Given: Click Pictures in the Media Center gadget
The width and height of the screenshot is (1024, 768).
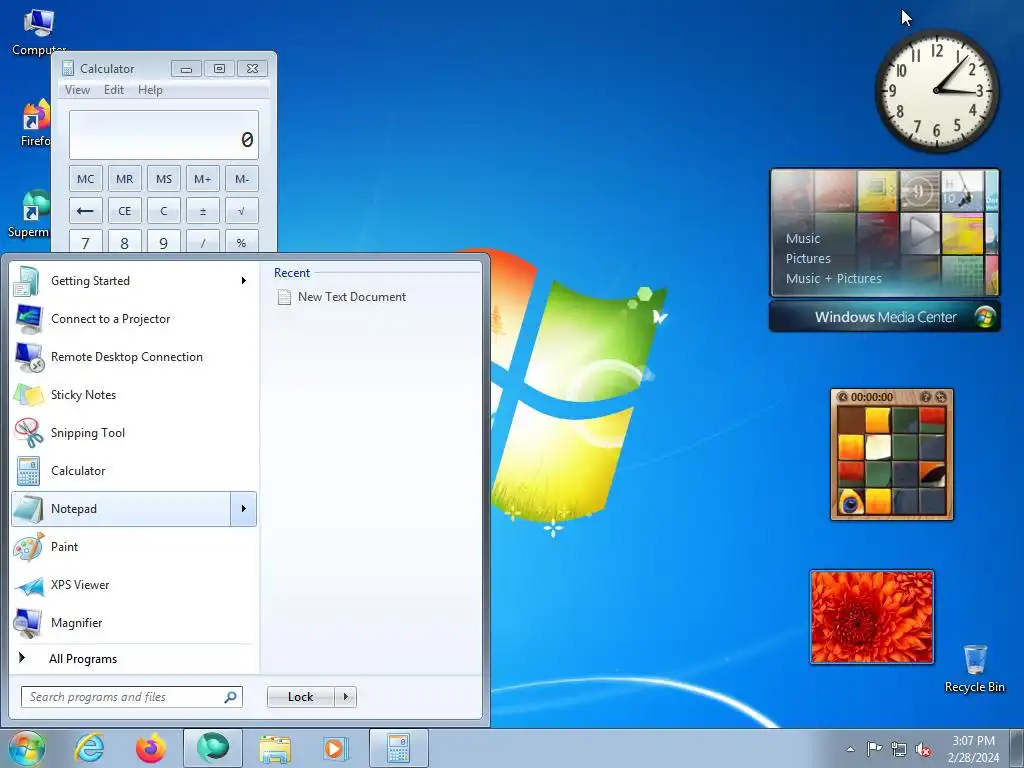Looking at the screenshot, I should (808, 259).
